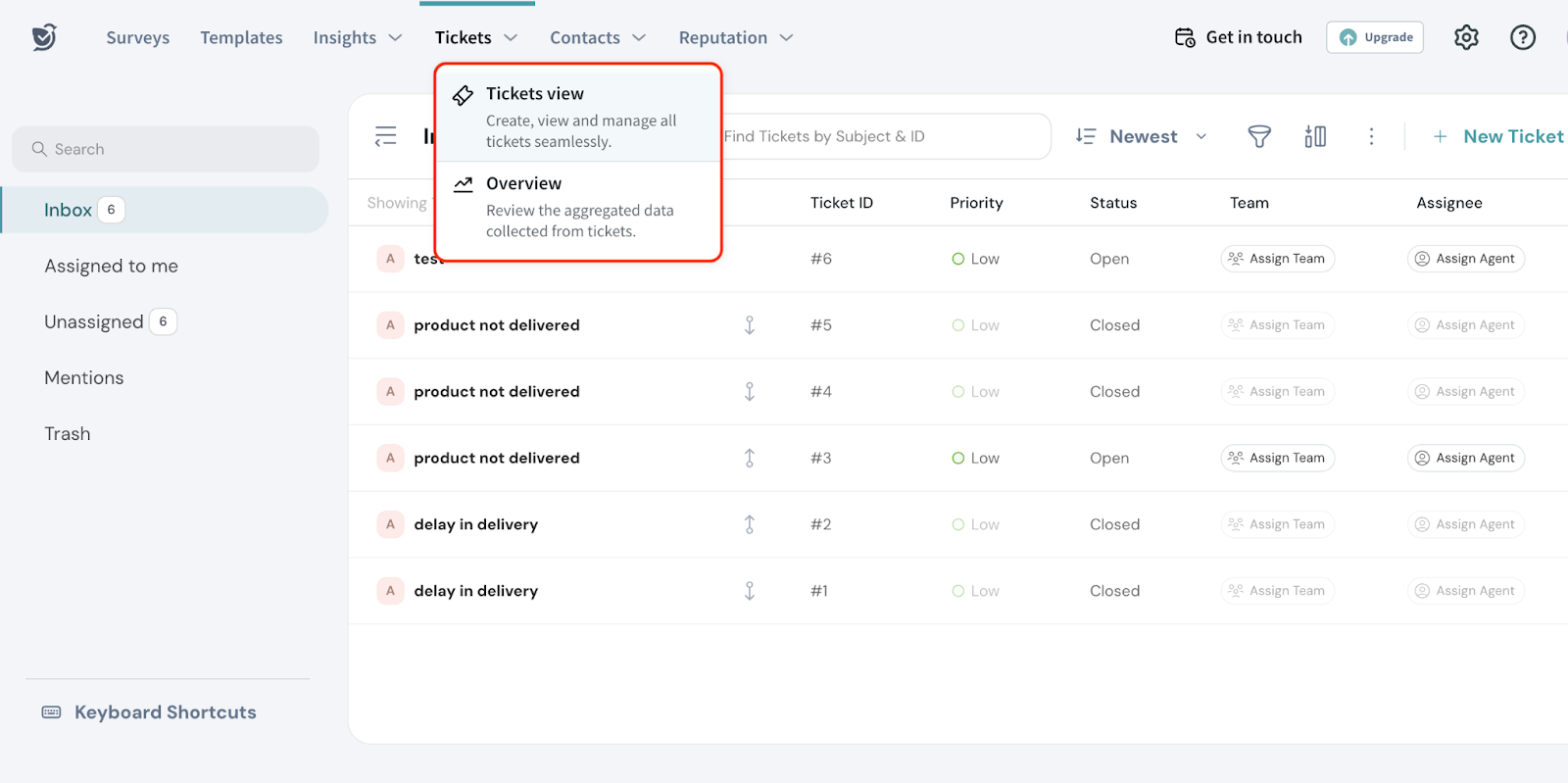Expand the Insights navigation dropdown

point(357,37)
